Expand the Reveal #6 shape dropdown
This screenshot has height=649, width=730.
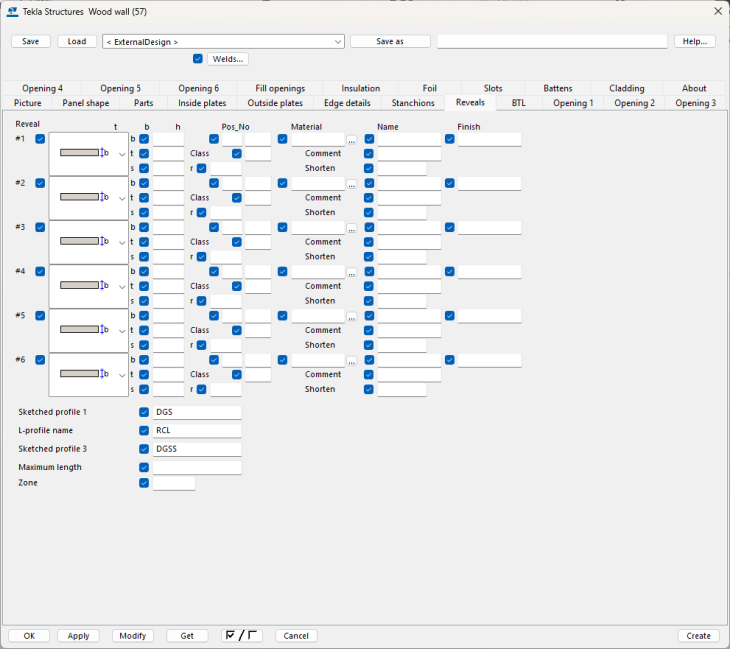tap(122, 375)
